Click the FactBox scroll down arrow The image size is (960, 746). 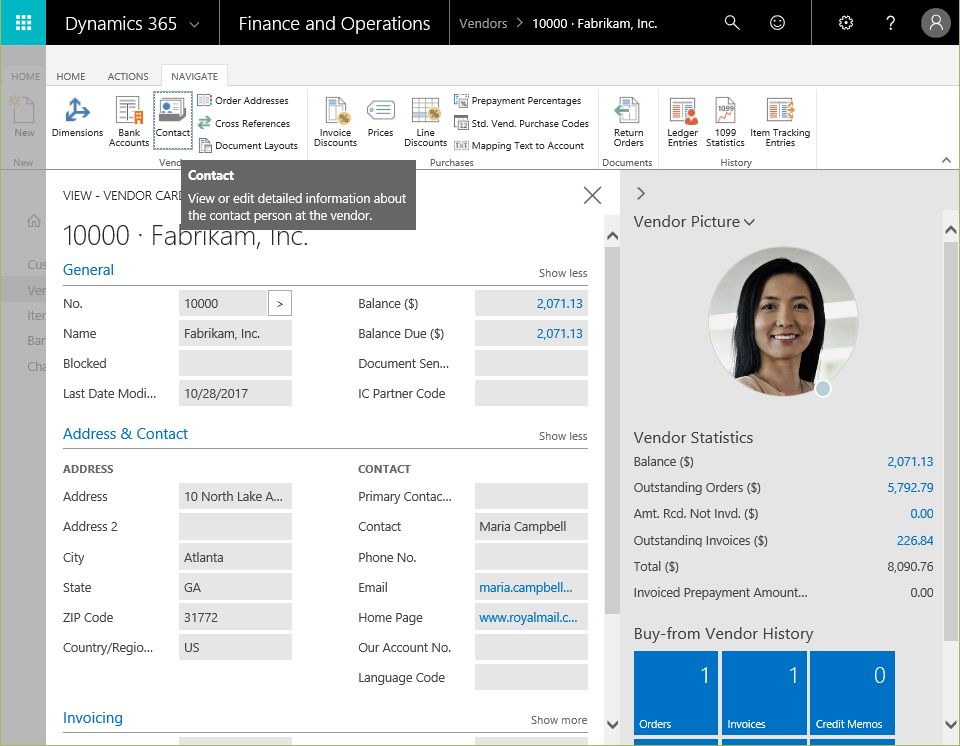click(x=950, y=725)
